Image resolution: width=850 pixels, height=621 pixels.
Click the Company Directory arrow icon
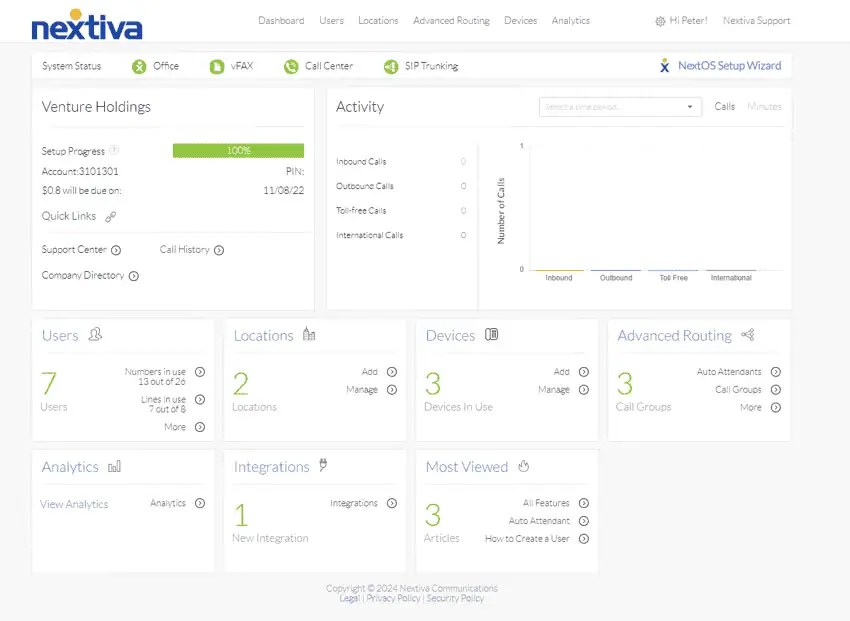(x=134, y=276)
